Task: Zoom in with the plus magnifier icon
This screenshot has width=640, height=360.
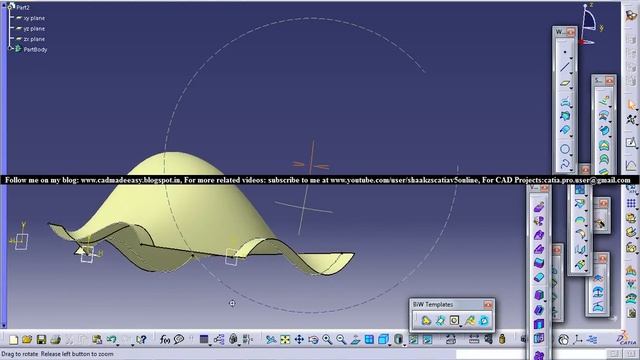Action: point(327,339)
